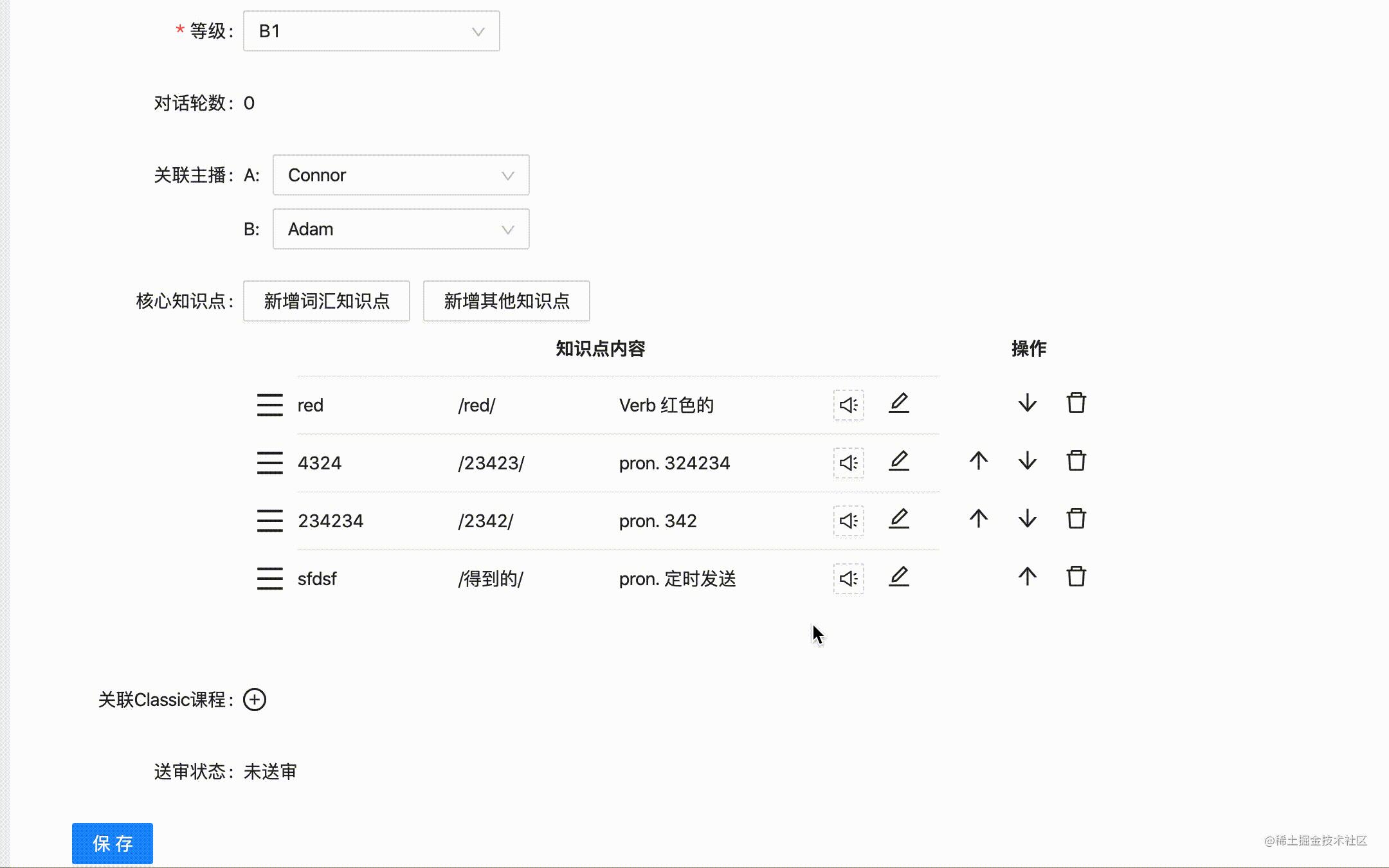Click the word '234234'
This screenshot has width=1389, height=868.
coord(331,521)
